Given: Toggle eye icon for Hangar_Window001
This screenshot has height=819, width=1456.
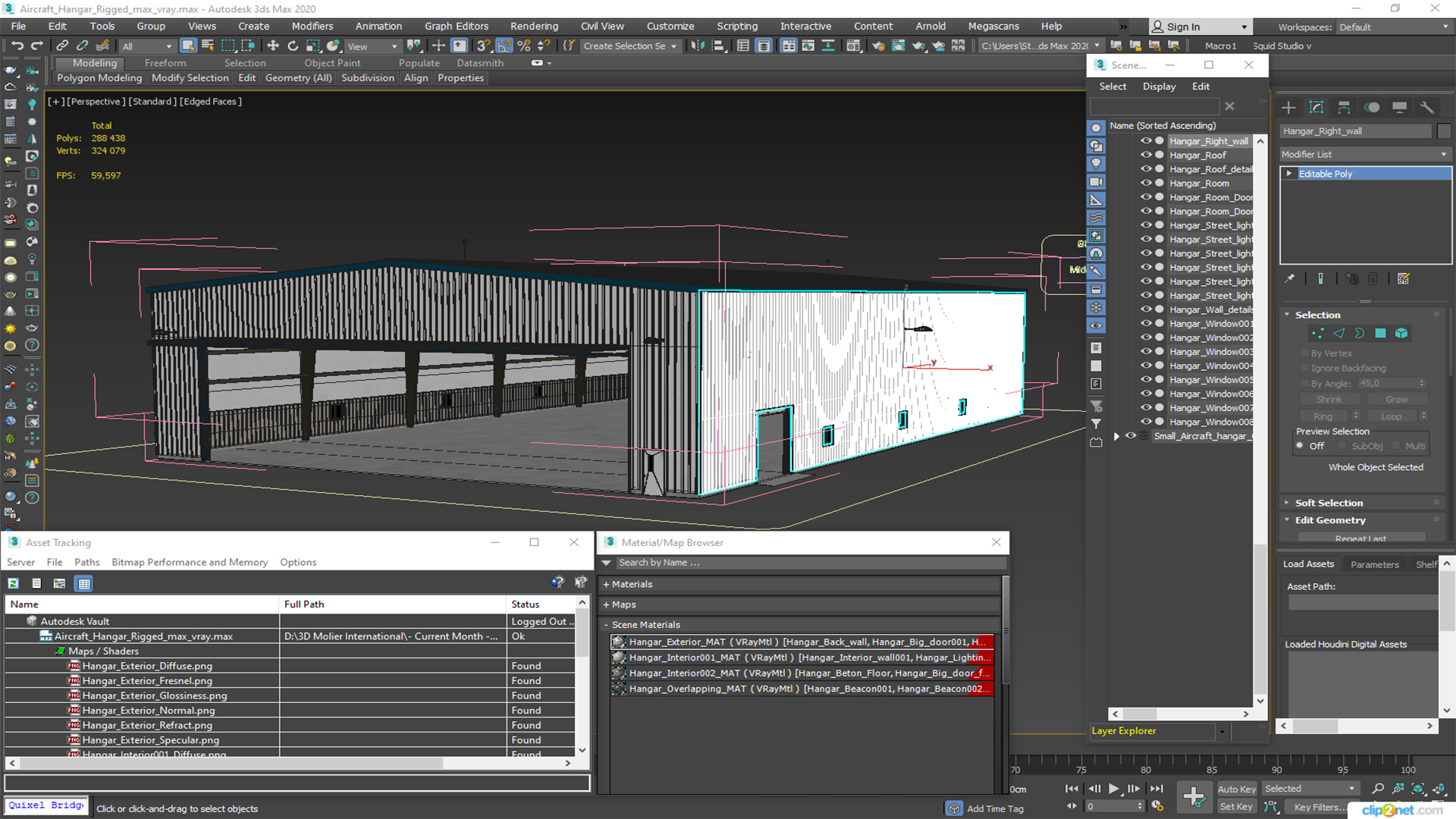Looking at the screenshot, I should 1146,323.
